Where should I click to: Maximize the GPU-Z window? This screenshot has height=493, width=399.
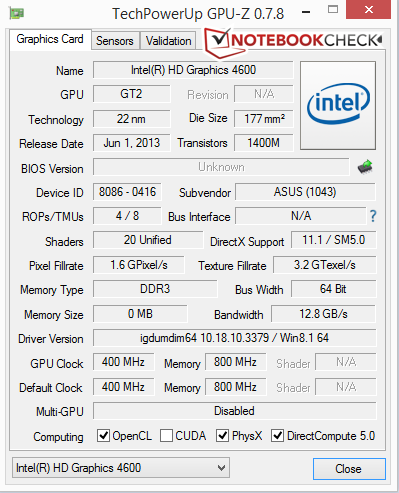(333, 10)
